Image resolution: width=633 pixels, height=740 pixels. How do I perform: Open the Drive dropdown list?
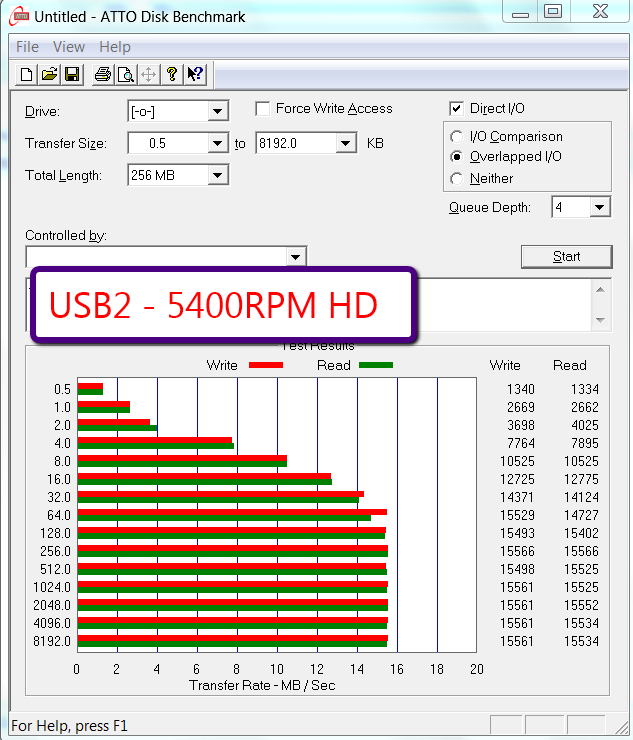tap(217, 112)
